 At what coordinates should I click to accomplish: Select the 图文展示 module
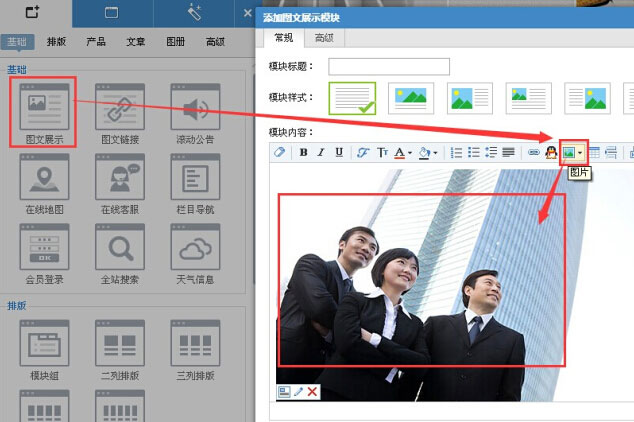(44, 114)
